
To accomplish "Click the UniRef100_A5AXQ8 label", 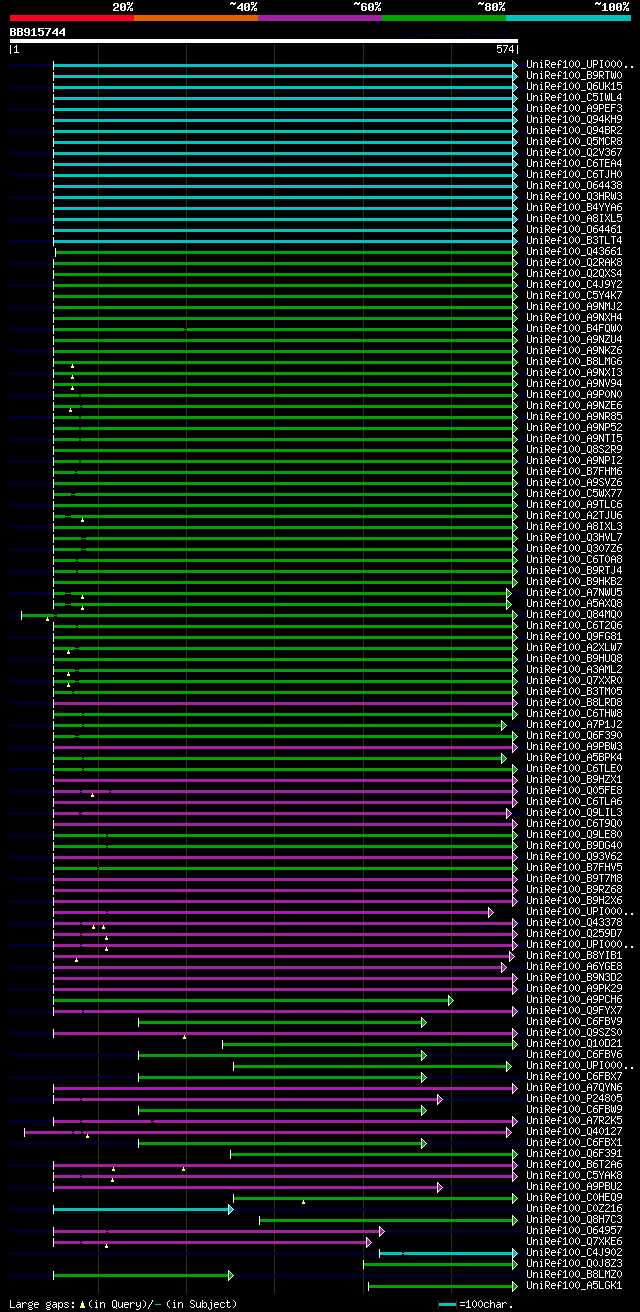I will 574,603.
